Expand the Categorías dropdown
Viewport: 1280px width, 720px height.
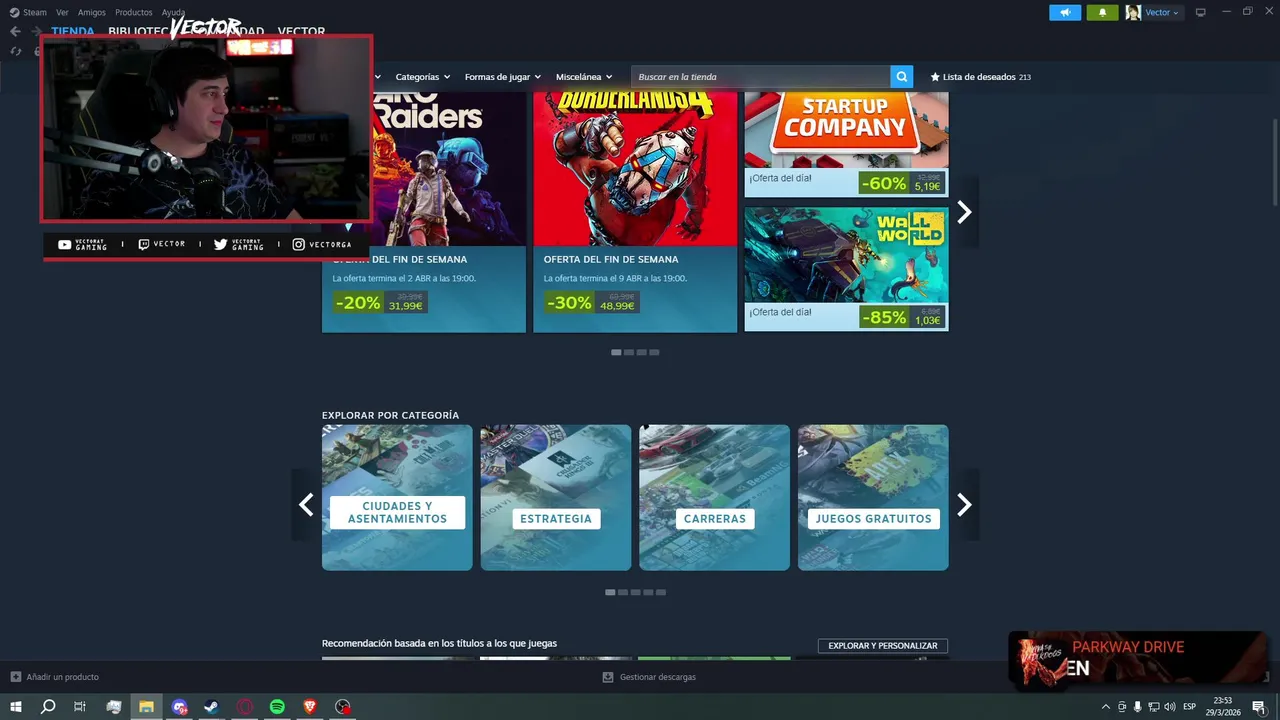tap(422, 77)
